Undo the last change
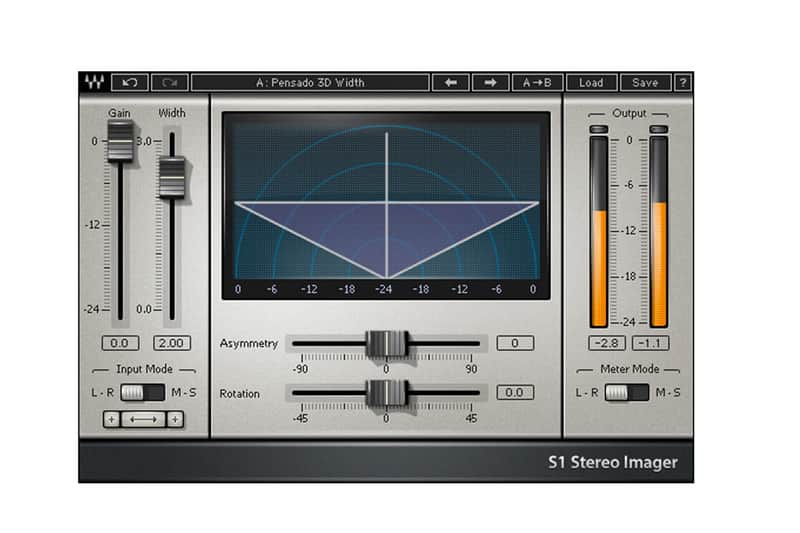Viewport: 800px width, 533px height. 130,83
